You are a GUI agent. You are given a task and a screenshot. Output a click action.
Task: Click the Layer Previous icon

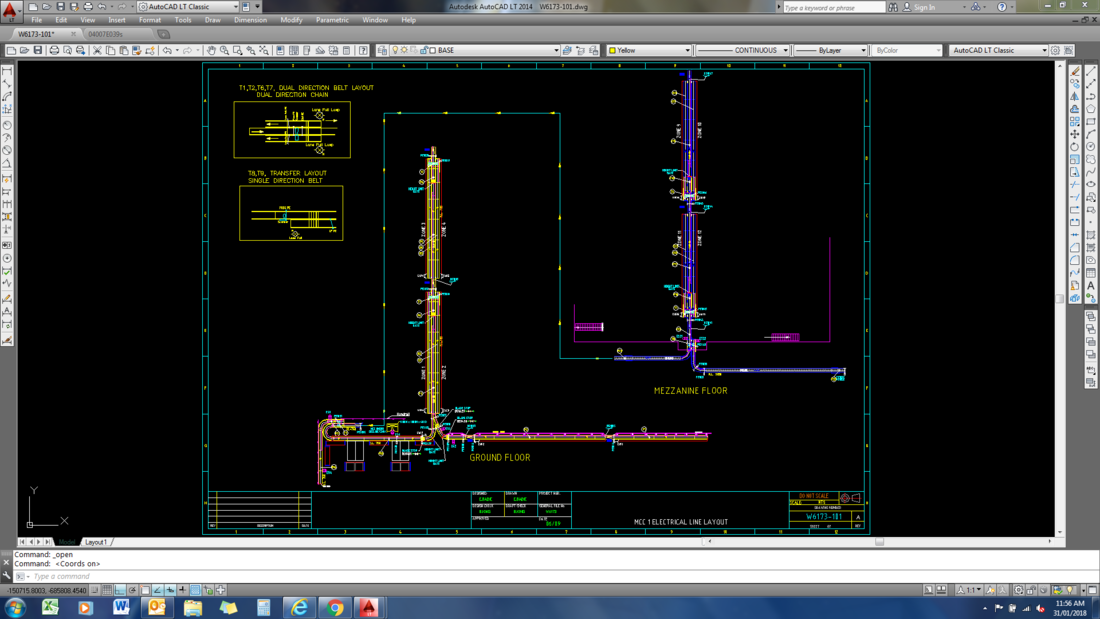[580, 51]
